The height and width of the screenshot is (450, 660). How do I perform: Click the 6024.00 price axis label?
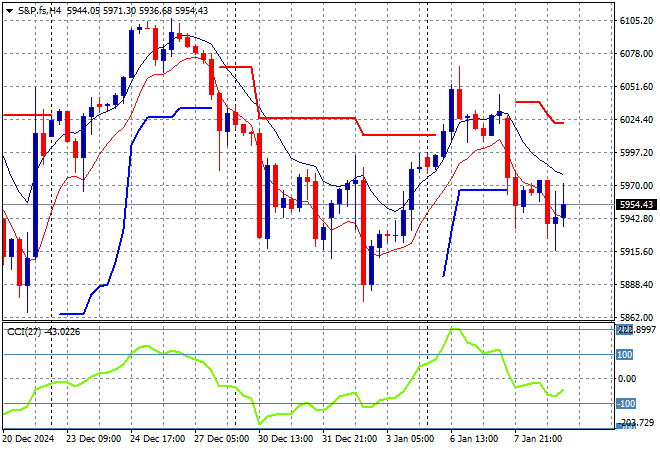tap(636, 120)
